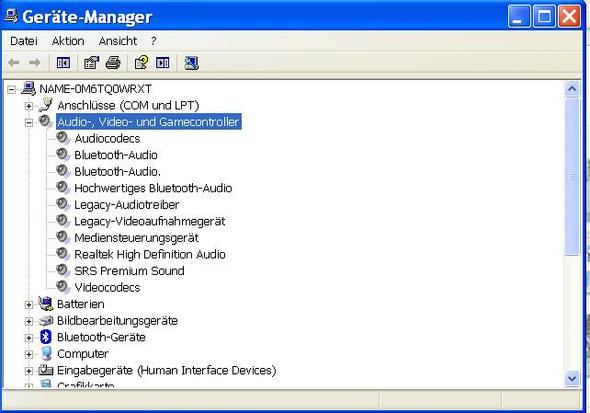Expand the Bildbearbeitungsgeräte node
This screenshot has height=413, width=590.
coord(29,321)
